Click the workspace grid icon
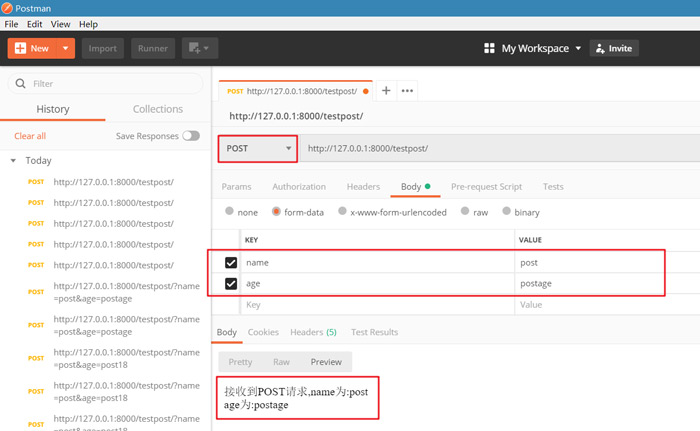Image resolution: width=700 pixels, height=431 pixels. 489,48
